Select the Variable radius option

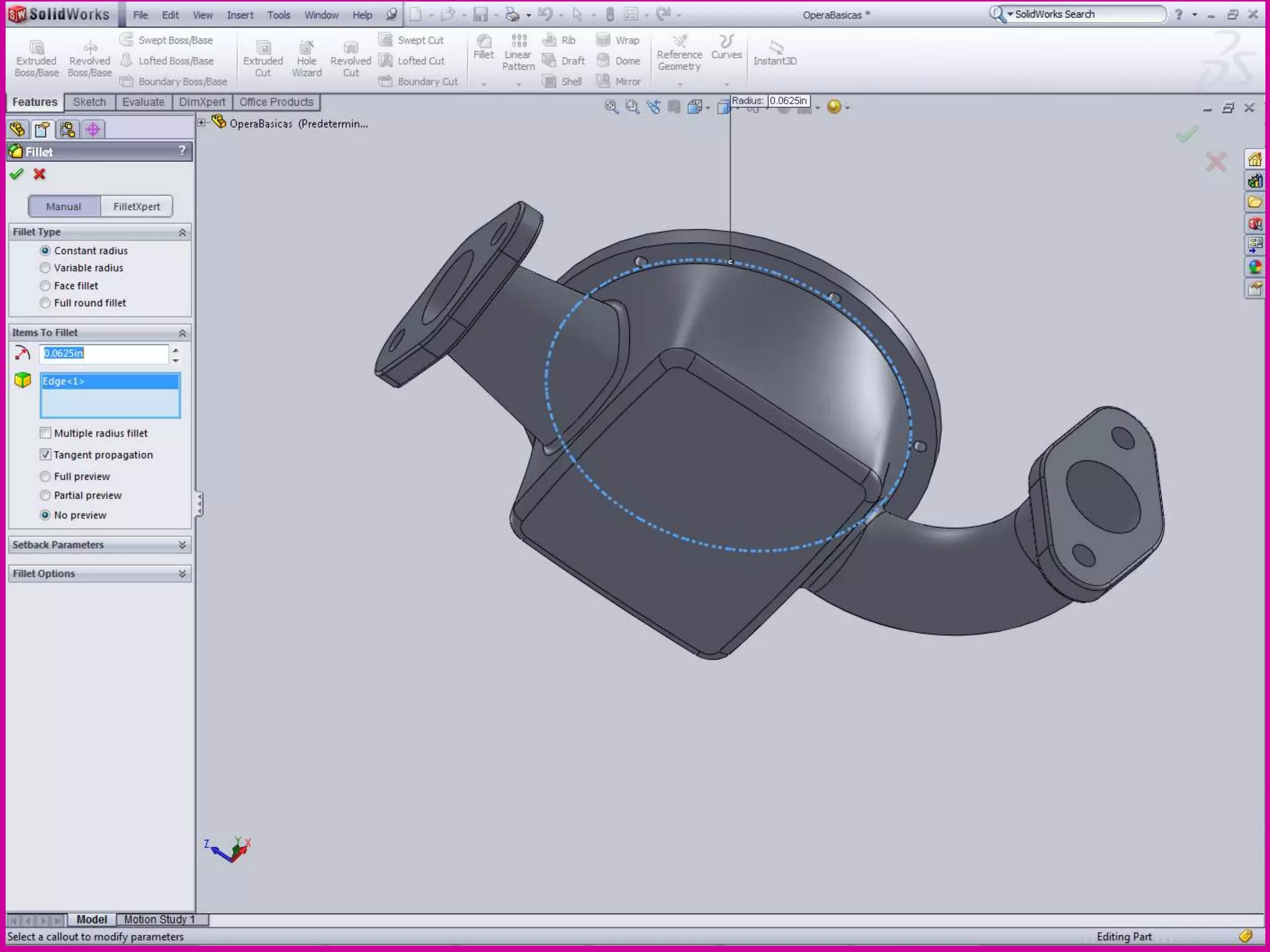coord(45,268)
